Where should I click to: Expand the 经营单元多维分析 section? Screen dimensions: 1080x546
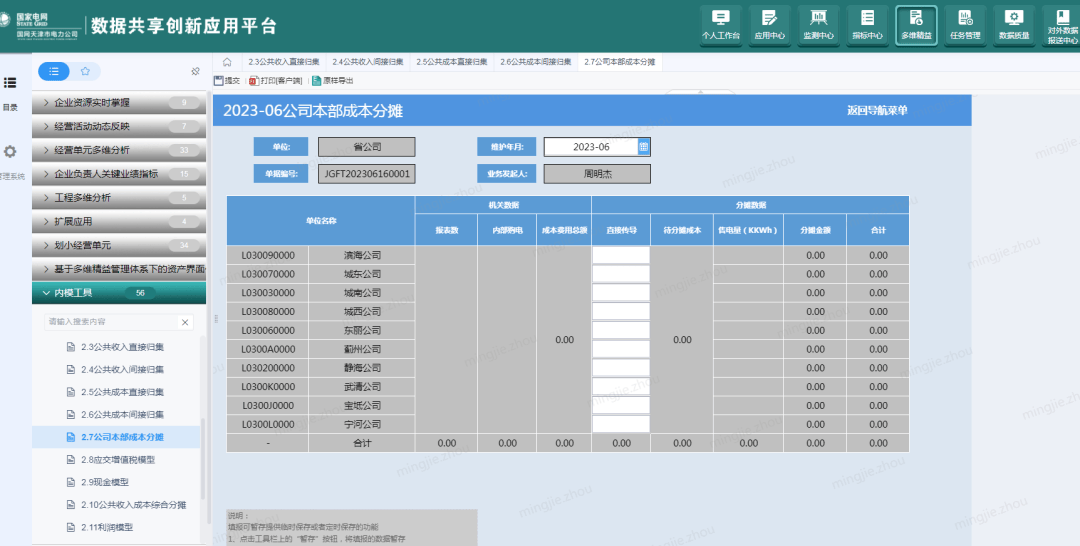(x=118, y=150)
